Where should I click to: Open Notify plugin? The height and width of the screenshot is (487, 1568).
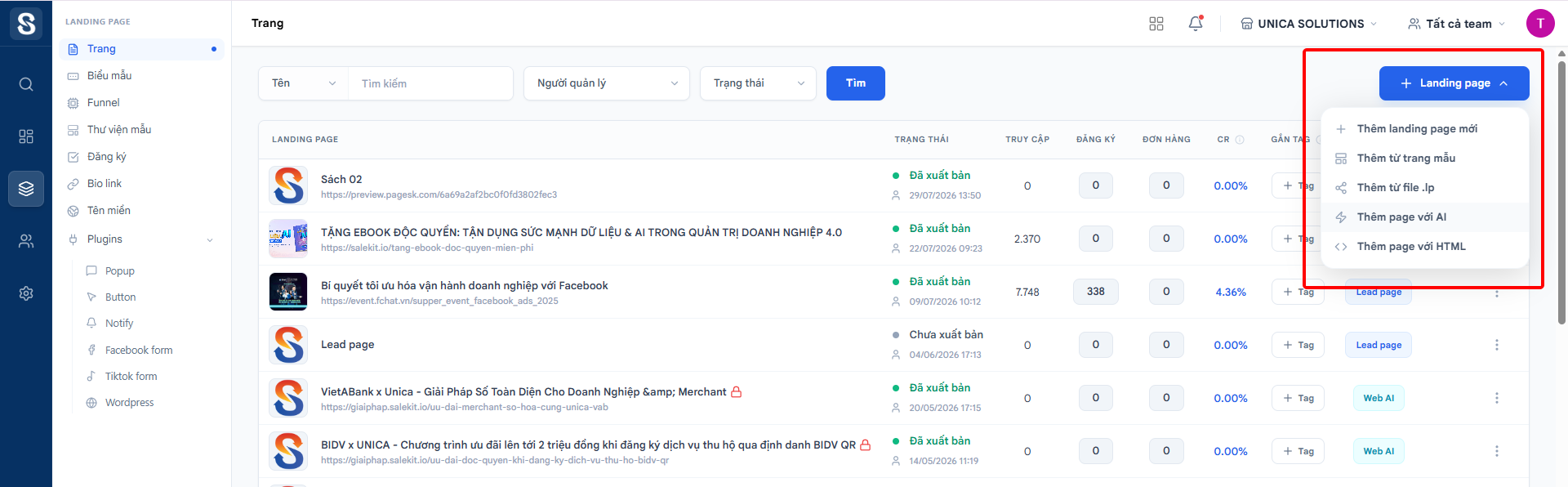(119, 323)
